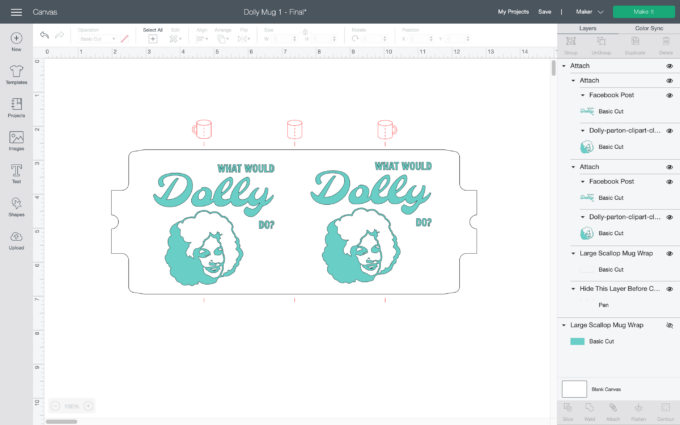680x425 pixels.
Task: Click the Duplicate layer icon
Action: pyautogui.click(x=635, y=41)
